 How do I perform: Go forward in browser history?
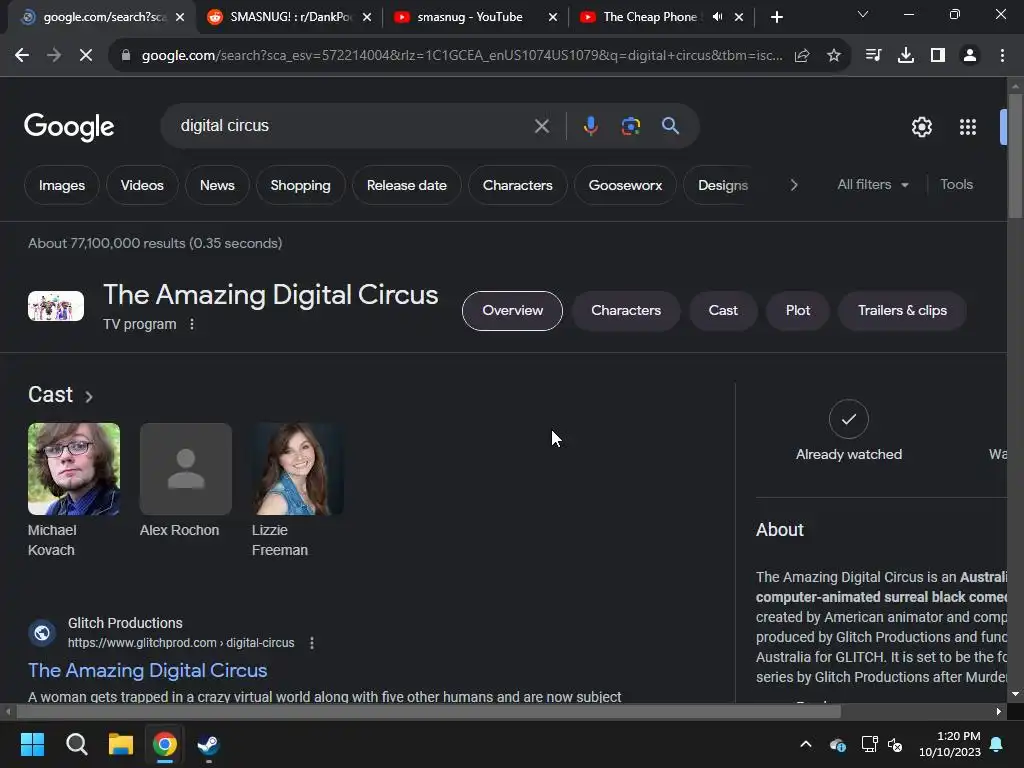pyautogui.click(x=54, y=56)
